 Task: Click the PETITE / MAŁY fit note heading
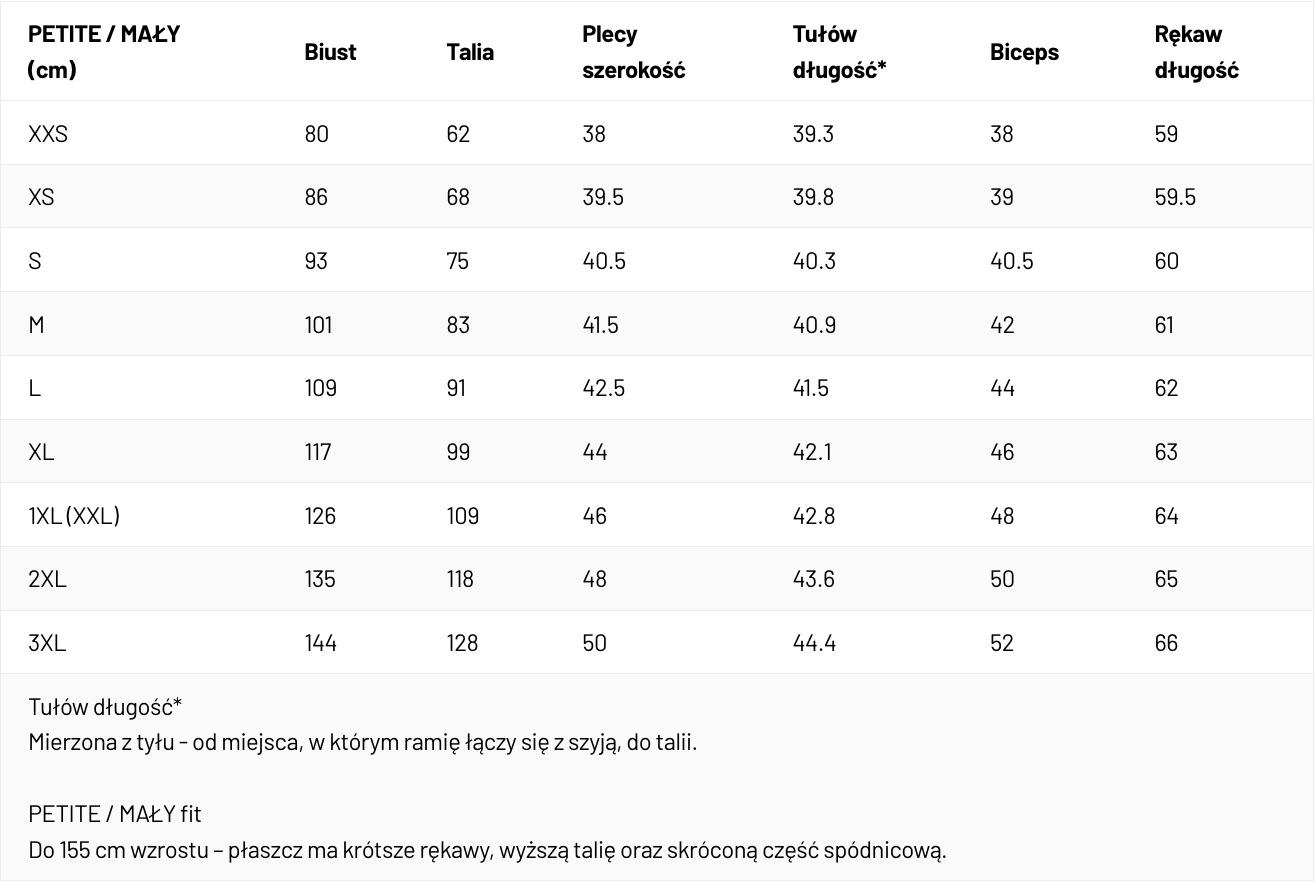point(115,815)
